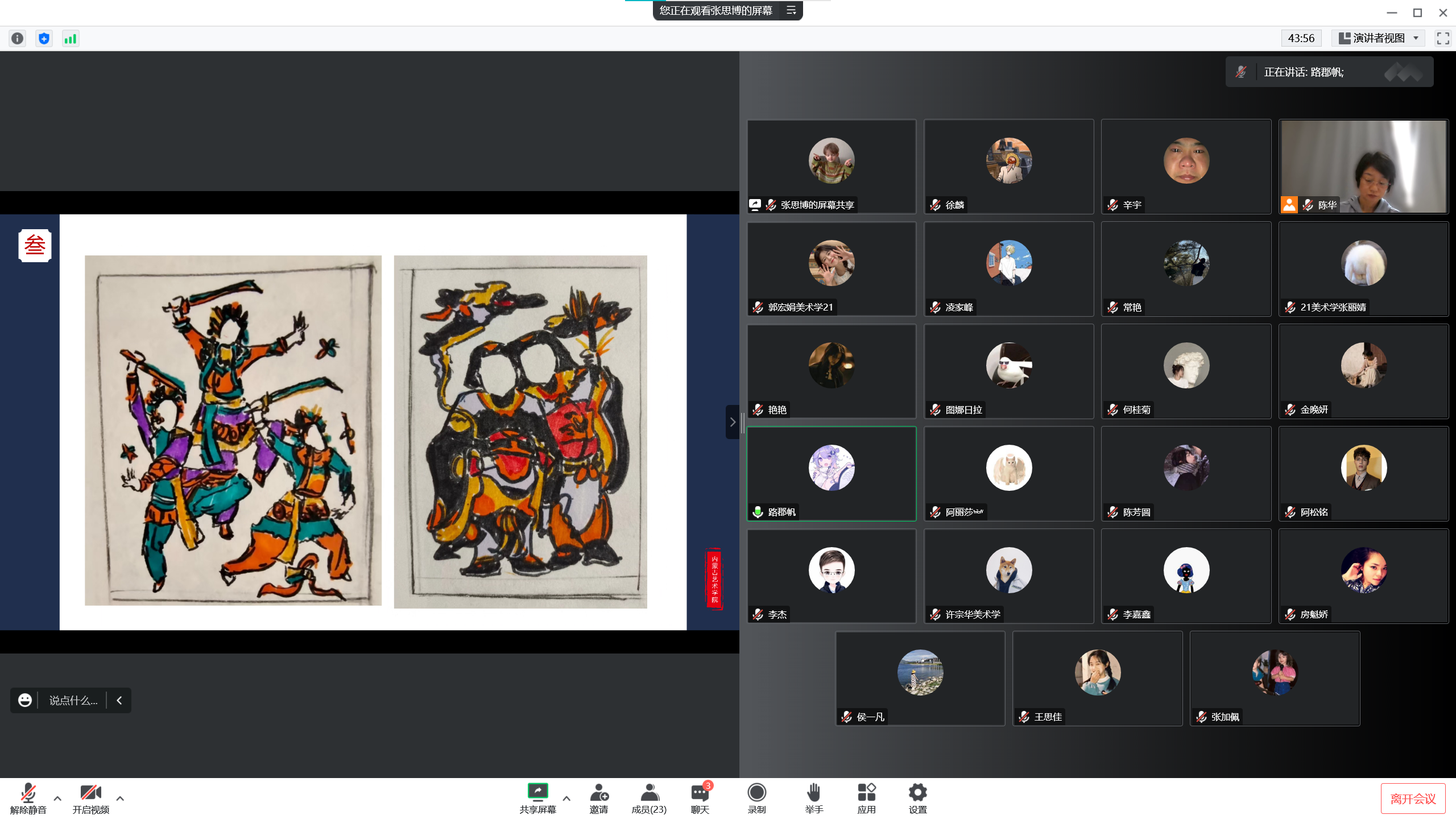Screen dimensions: 1456x819
Task: Click muted mic icon next to 张加佩
Action: (1202, 717)
